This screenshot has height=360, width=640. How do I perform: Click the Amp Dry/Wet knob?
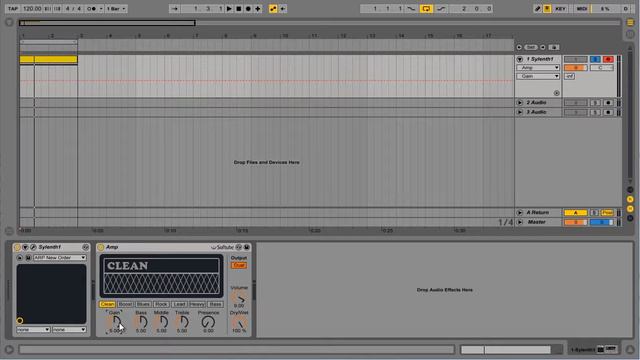pos(239,322)
